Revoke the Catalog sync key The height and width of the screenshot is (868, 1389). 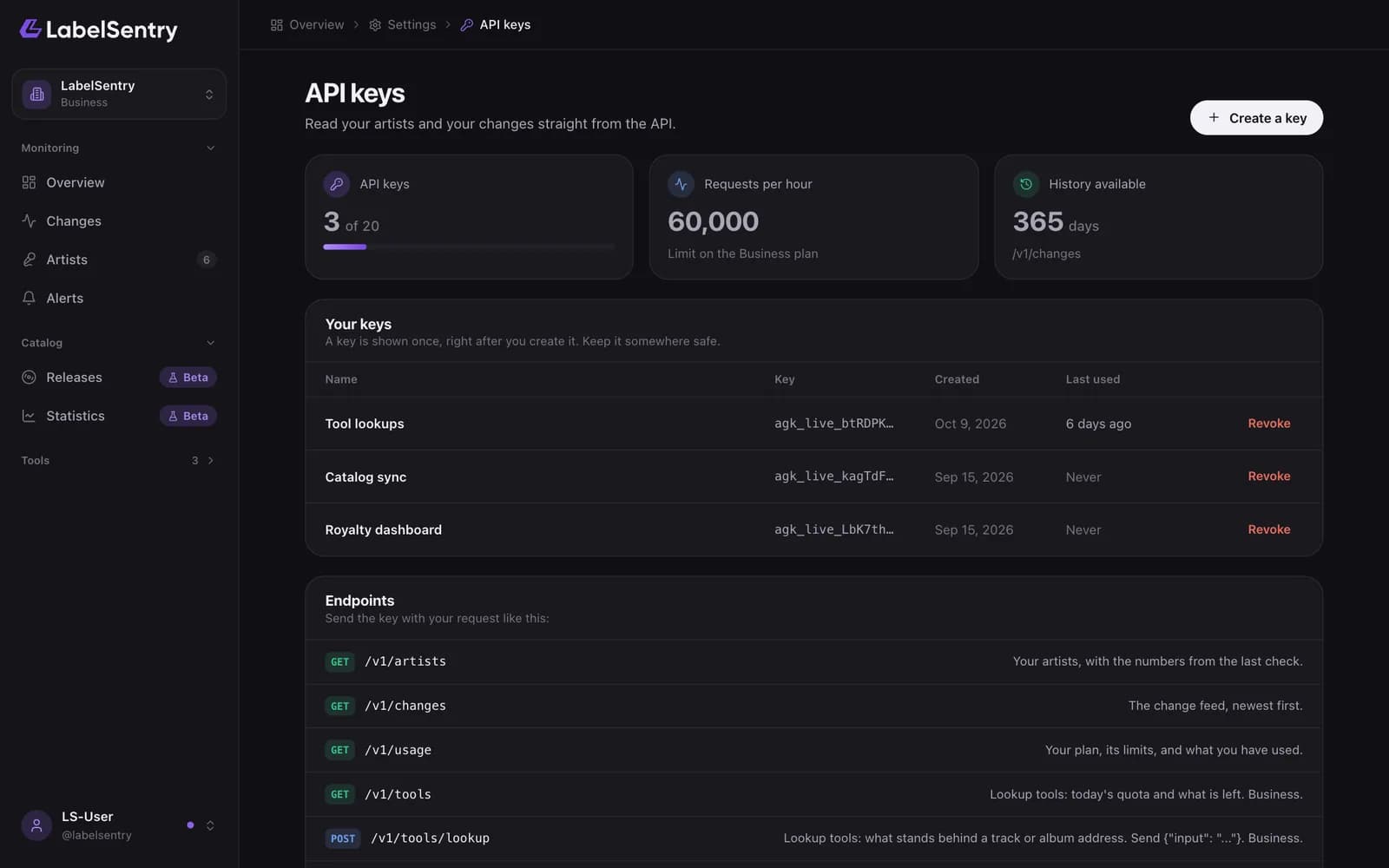[1268, 477]
